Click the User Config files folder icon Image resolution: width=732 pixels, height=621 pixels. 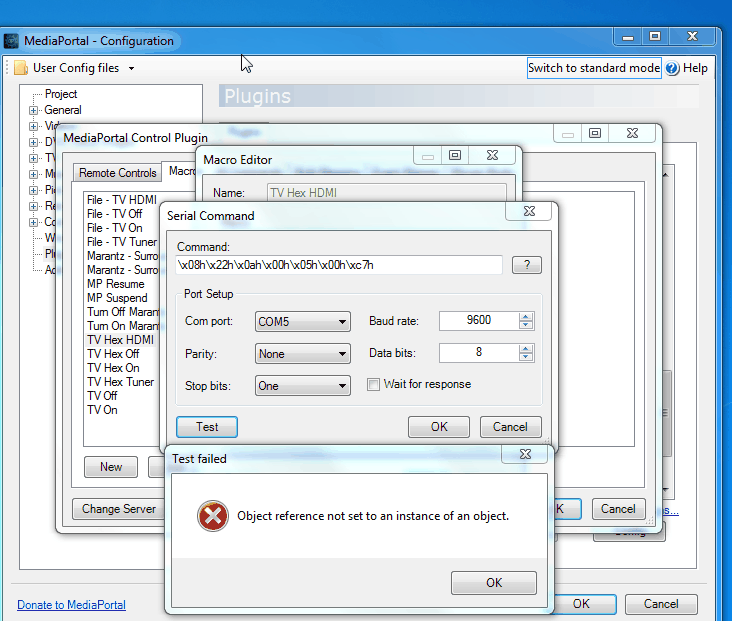pos(20,68)
